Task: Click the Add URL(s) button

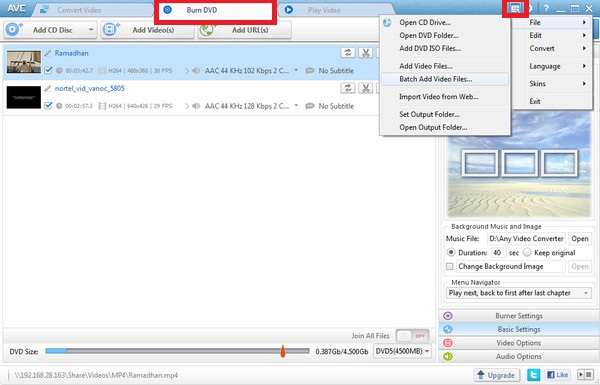Action: 245,30
